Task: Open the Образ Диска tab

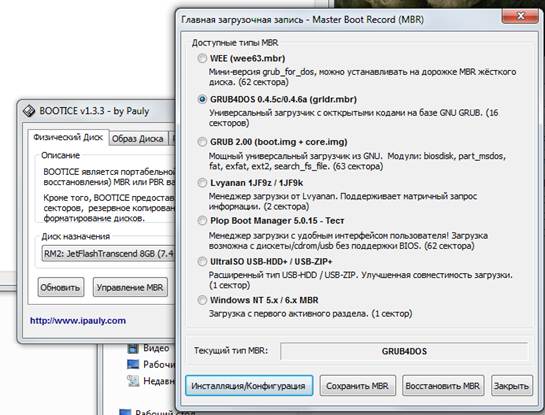Action: (x=138, y=139)
